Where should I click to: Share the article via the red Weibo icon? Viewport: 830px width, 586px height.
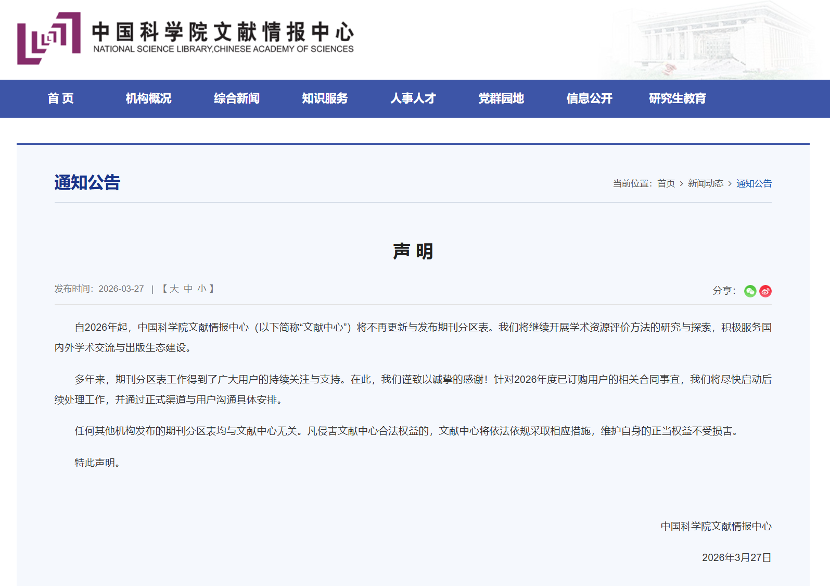point(768,289)
